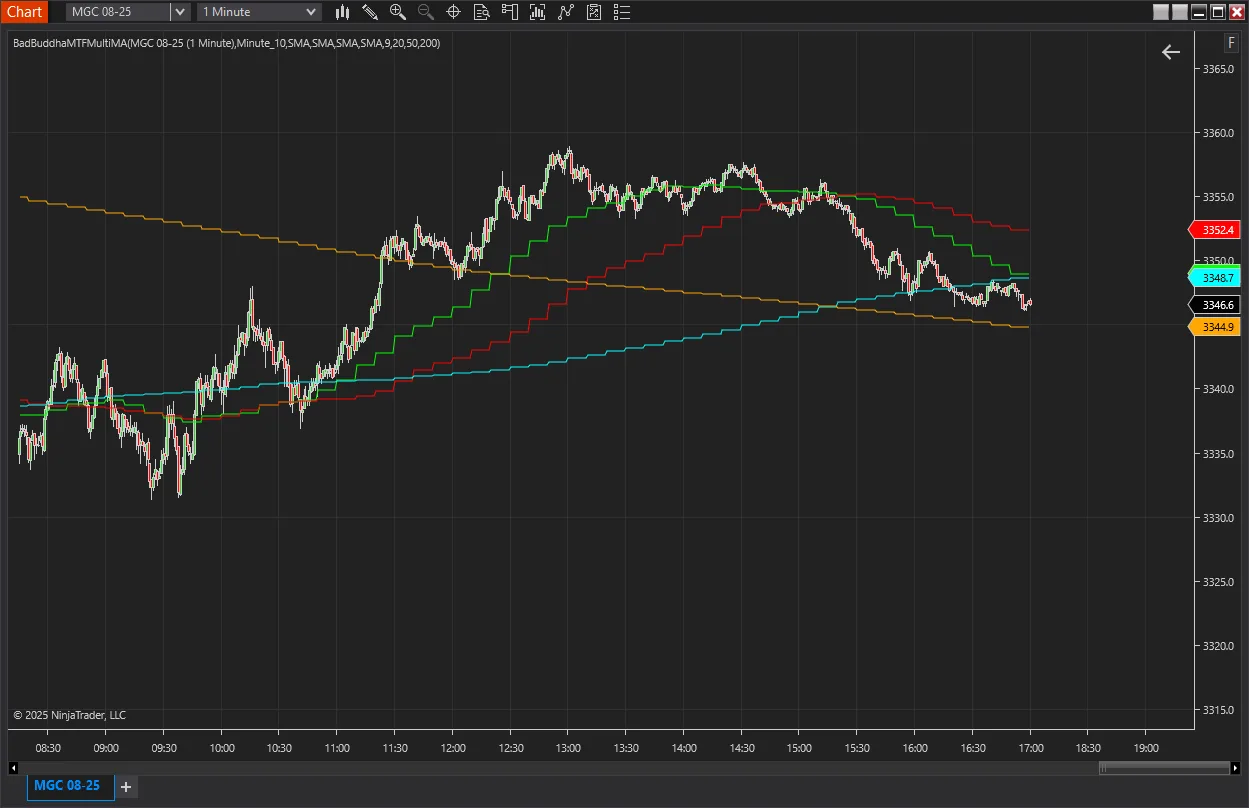This screenshot has height=808, width=1249.
Task: Click the return arrow at chart top-right
Action: pos(1171,52)
